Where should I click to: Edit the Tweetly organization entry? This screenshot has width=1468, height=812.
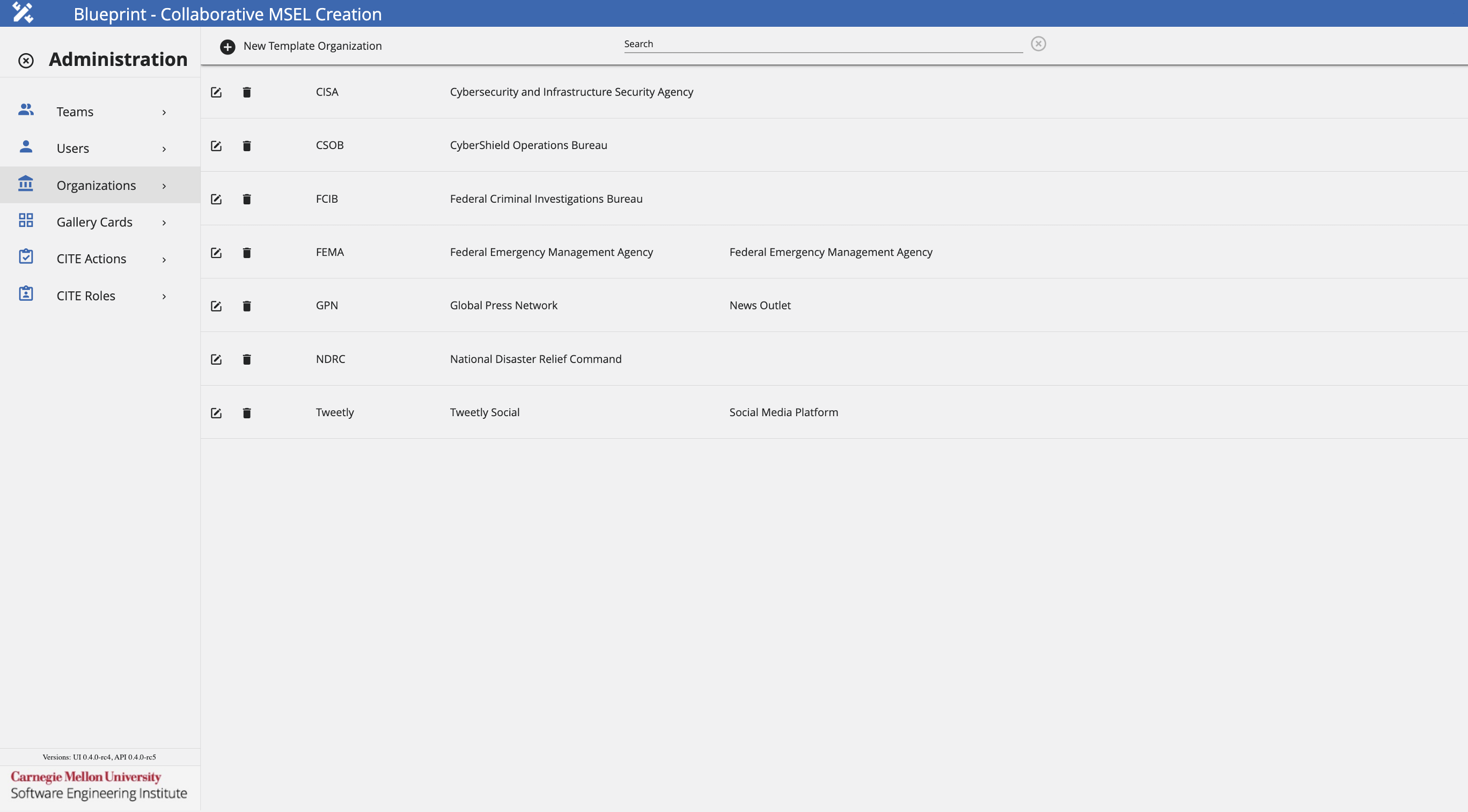click(216, 412)
